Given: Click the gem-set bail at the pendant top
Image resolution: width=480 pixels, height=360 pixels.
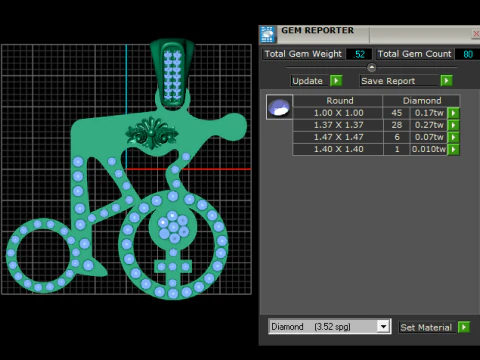Looking at the screenshot, I should click(x=172, y=72).
